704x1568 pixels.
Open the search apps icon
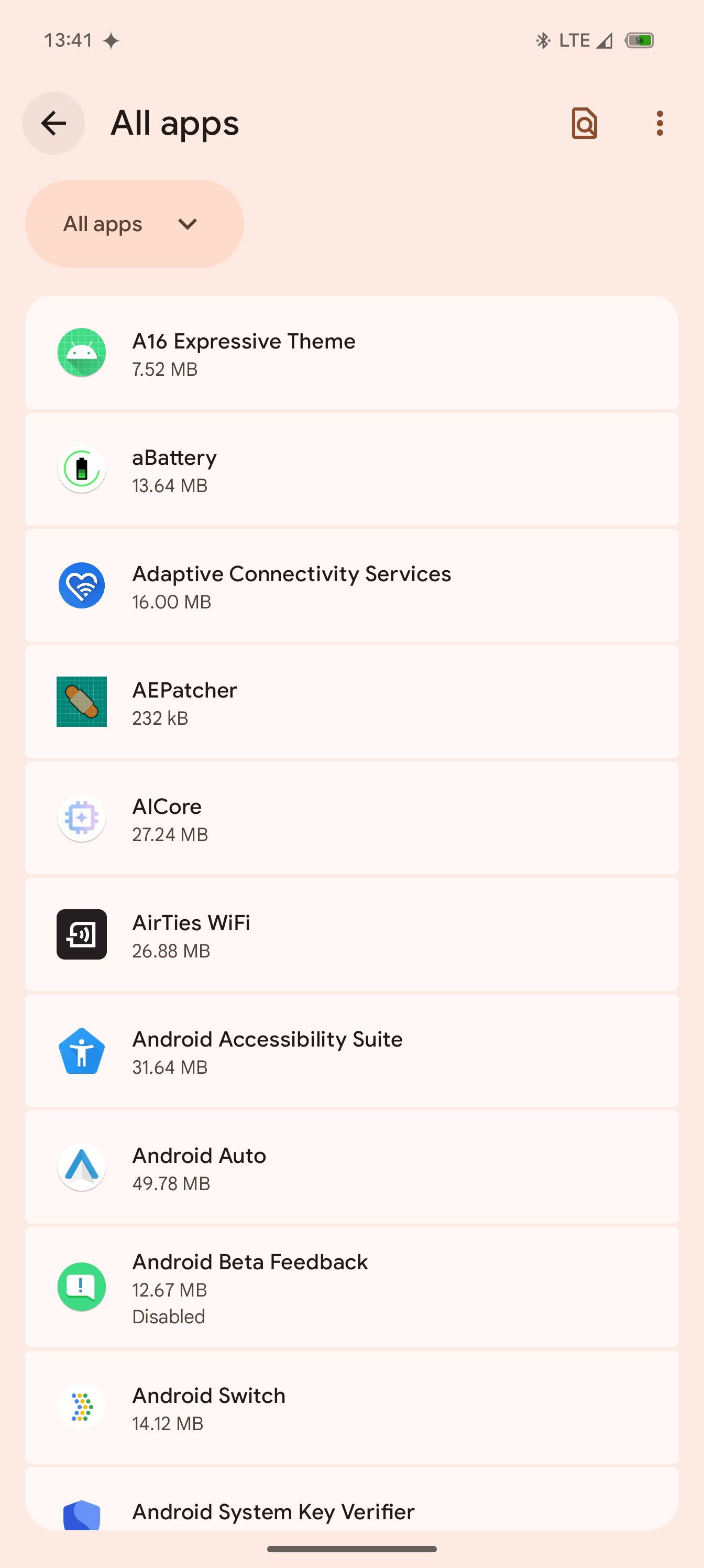(584, 123)
